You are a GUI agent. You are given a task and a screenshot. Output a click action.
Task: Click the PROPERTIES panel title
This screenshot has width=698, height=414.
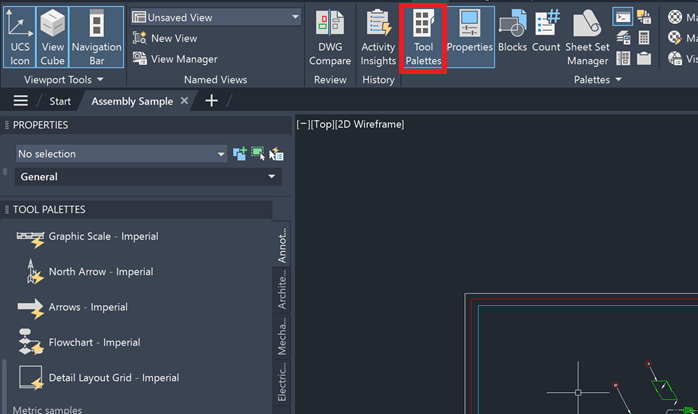point(41,125)
